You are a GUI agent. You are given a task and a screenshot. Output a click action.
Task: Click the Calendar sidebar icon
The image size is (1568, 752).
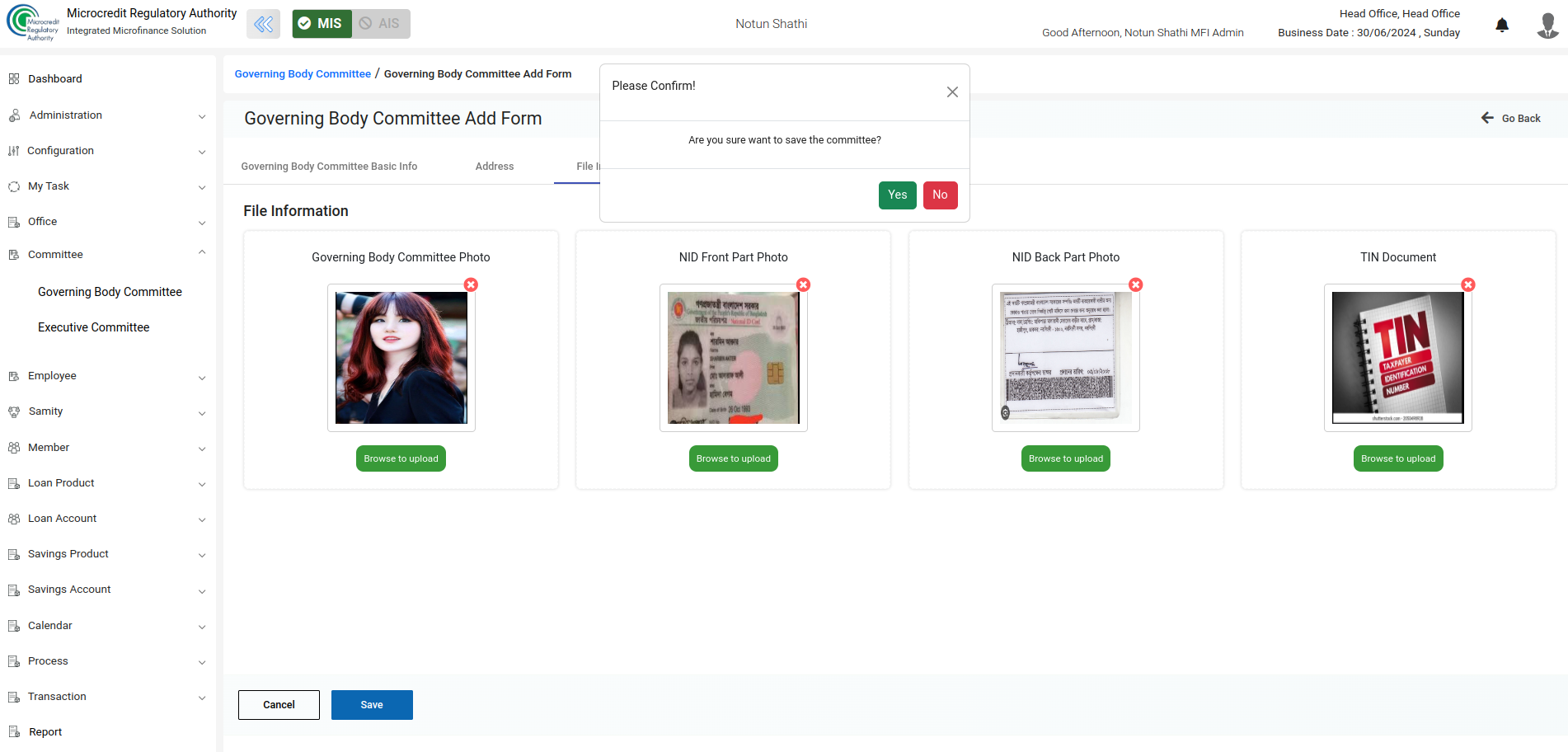coord(14,626)
